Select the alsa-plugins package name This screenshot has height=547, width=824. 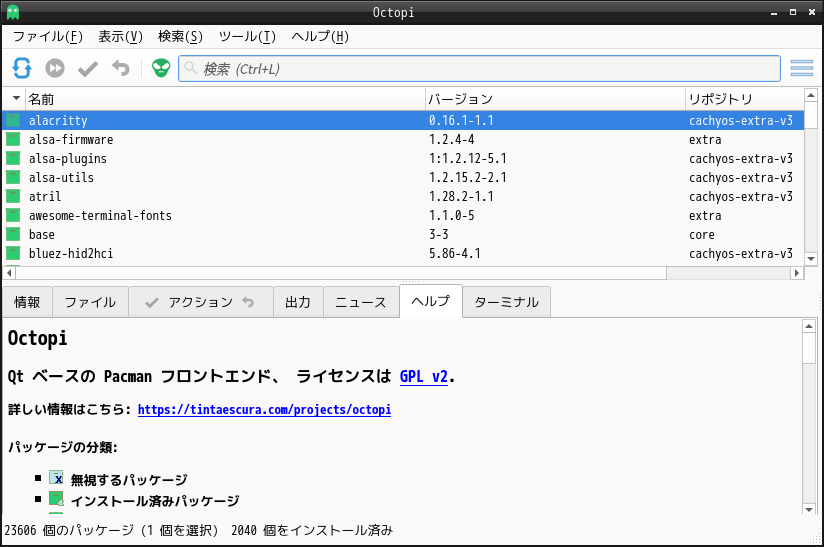pyautogui.click(x=68, y=158)
